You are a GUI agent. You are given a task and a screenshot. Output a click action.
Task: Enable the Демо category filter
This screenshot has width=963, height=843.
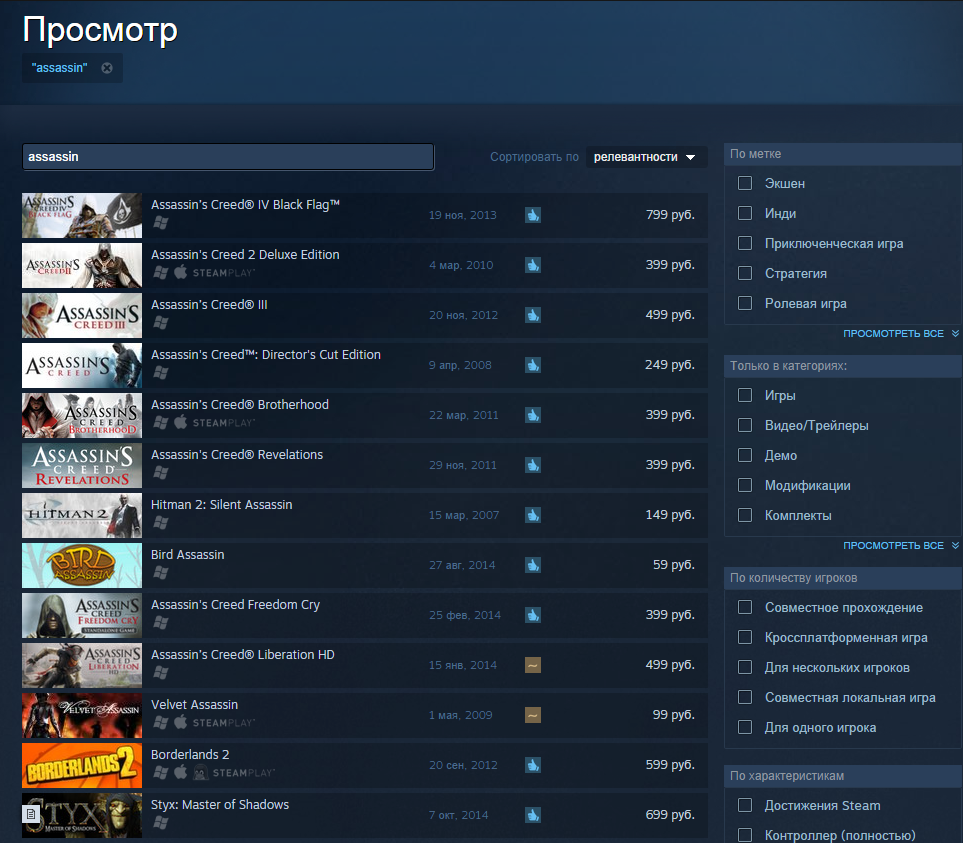[x=745, y=455]
